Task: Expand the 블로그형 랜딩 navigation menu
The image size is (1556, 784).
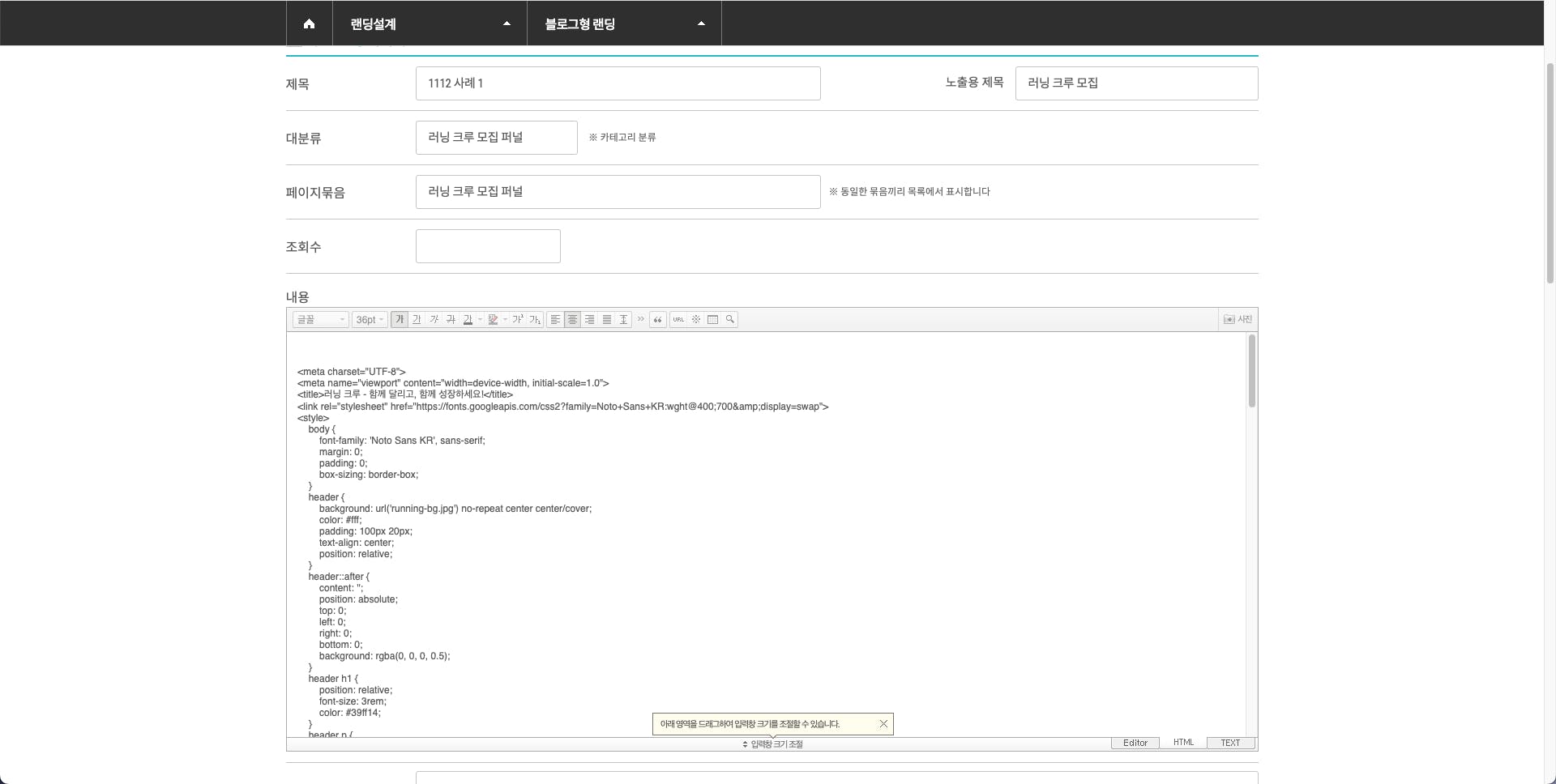Action: (x=624, y=23)
